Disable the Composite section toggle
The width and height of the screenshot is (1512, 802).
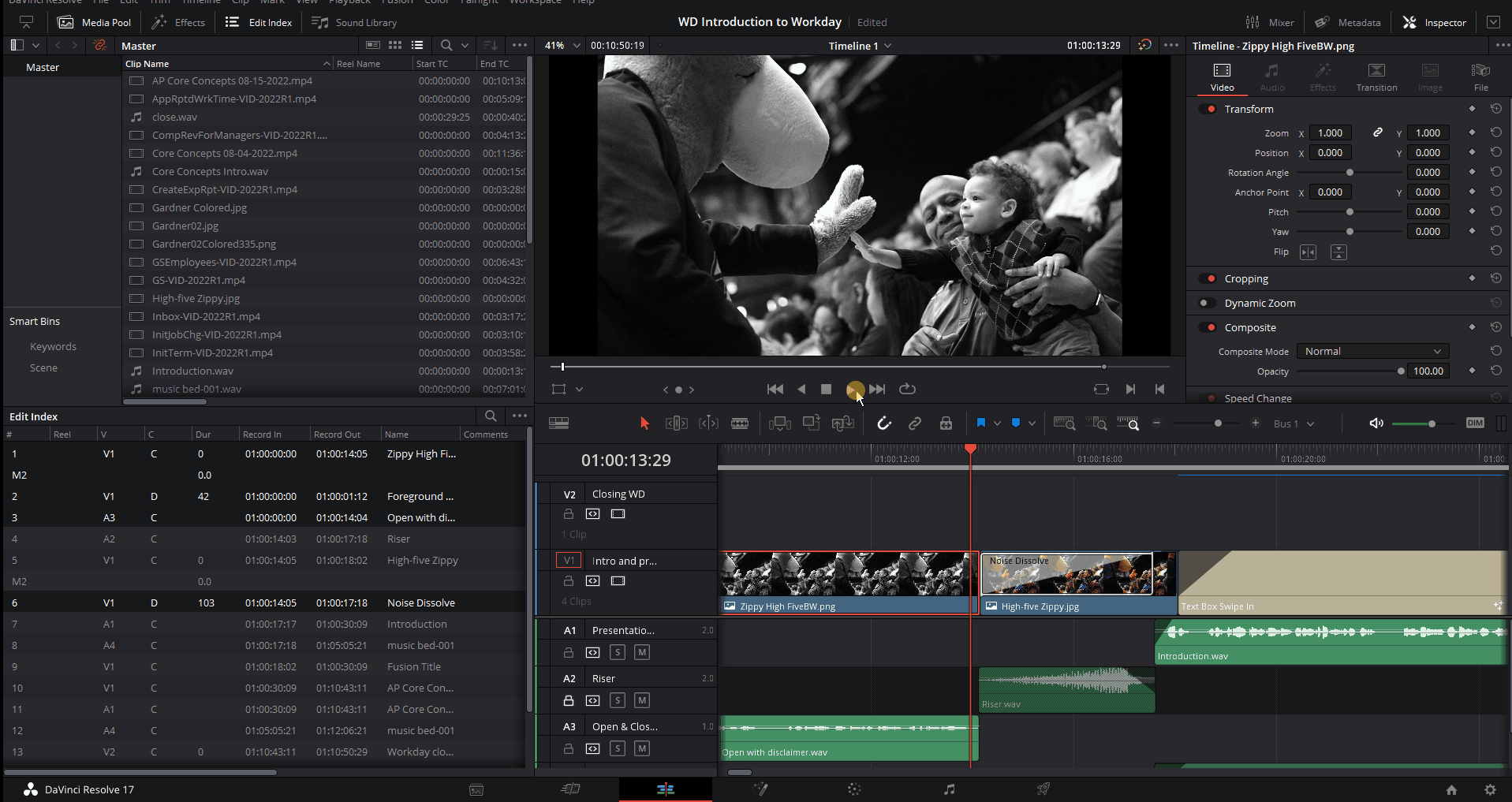click(x=1208, y=327)
